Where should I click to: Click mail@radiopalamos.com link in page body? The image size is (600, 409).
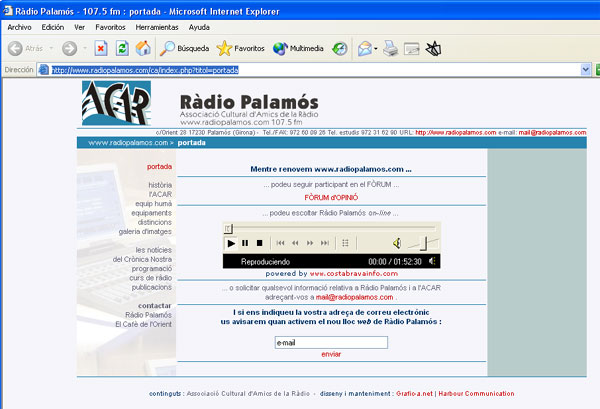click(x=354, y=297)
